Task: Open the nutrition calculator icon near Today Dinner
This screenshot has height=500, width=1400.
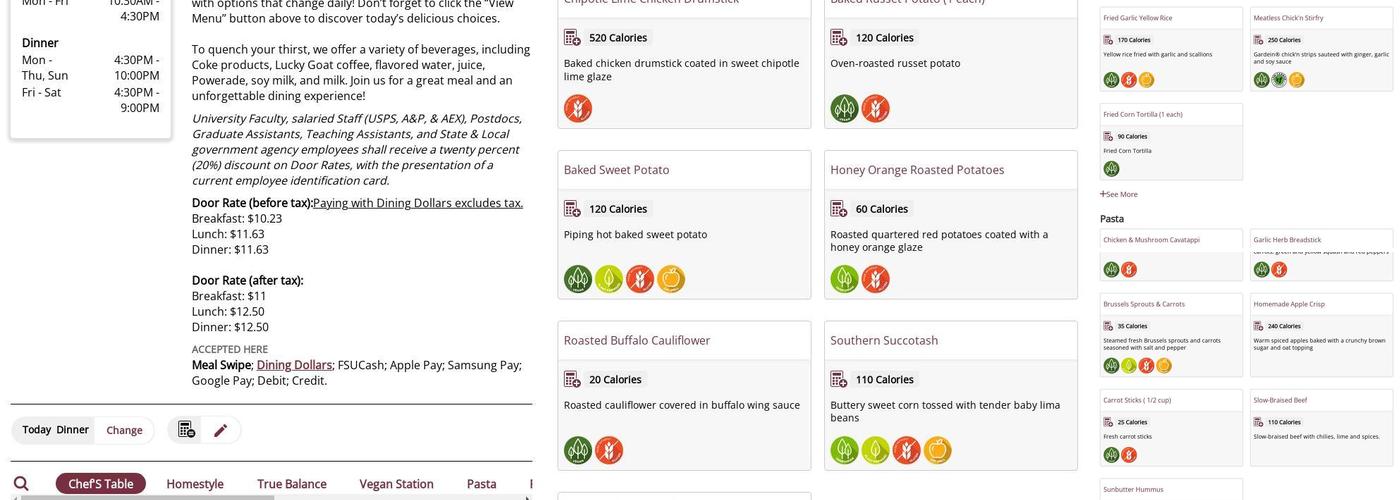Action: click(186, 430)
